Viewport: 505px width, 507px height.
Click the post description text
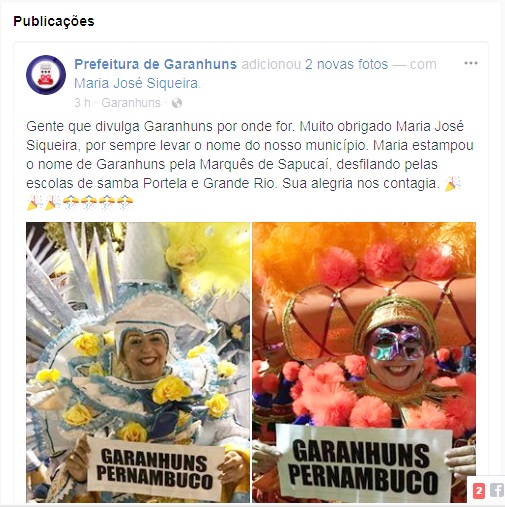(250, 155)
